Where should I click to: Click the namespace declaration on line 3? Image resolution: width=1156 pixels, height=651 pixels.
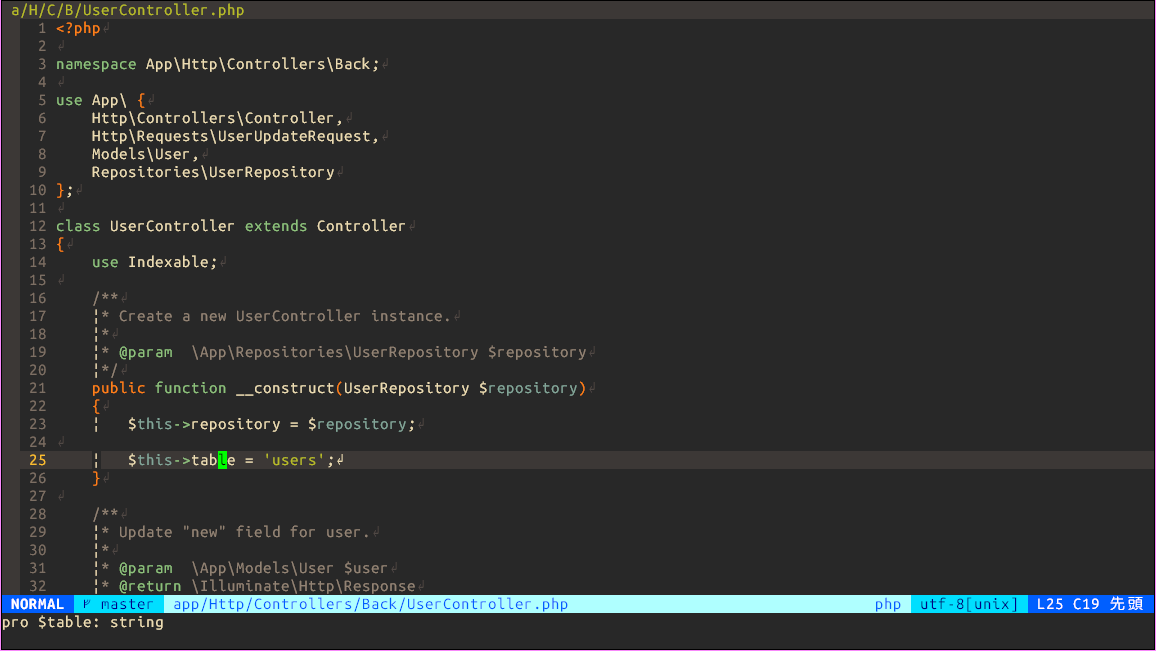(215, 63)
